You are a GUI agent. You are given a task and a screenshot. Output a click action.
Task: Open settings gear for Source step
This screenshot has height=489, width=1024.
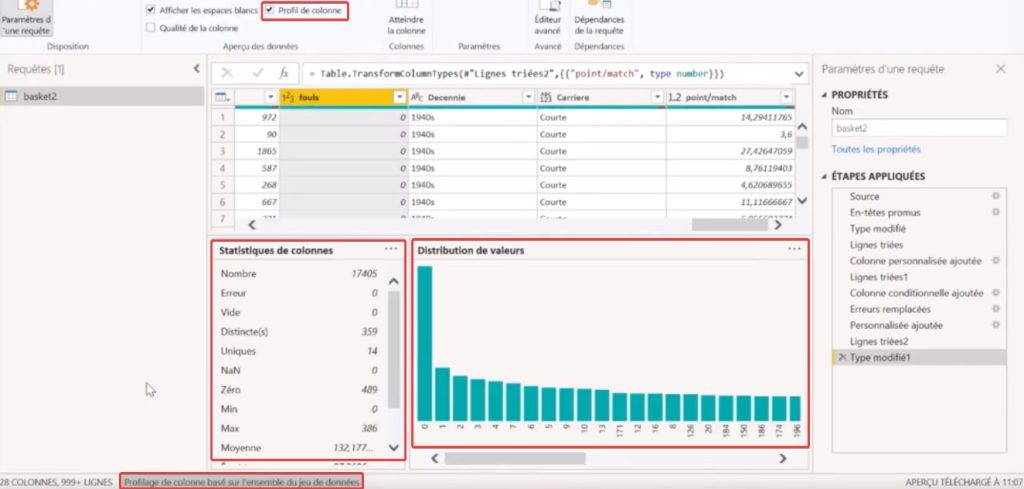pyautogui.click(x=995, y=196)
